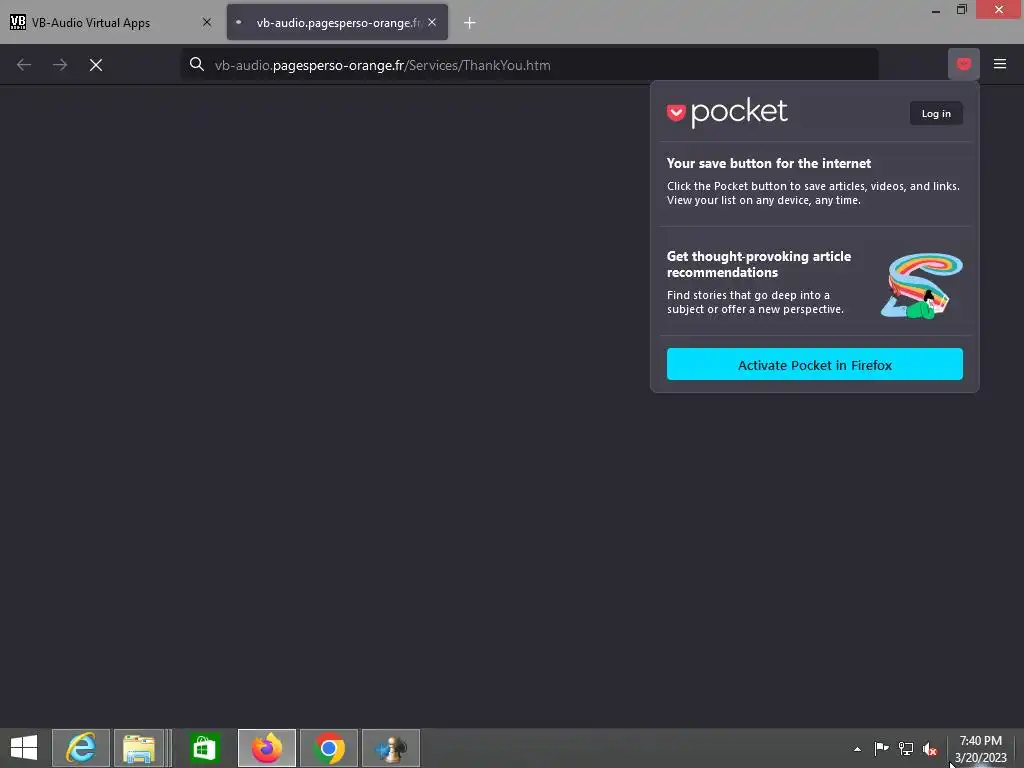
Task: Open a new tab
Action: click(x=470, y=23)
